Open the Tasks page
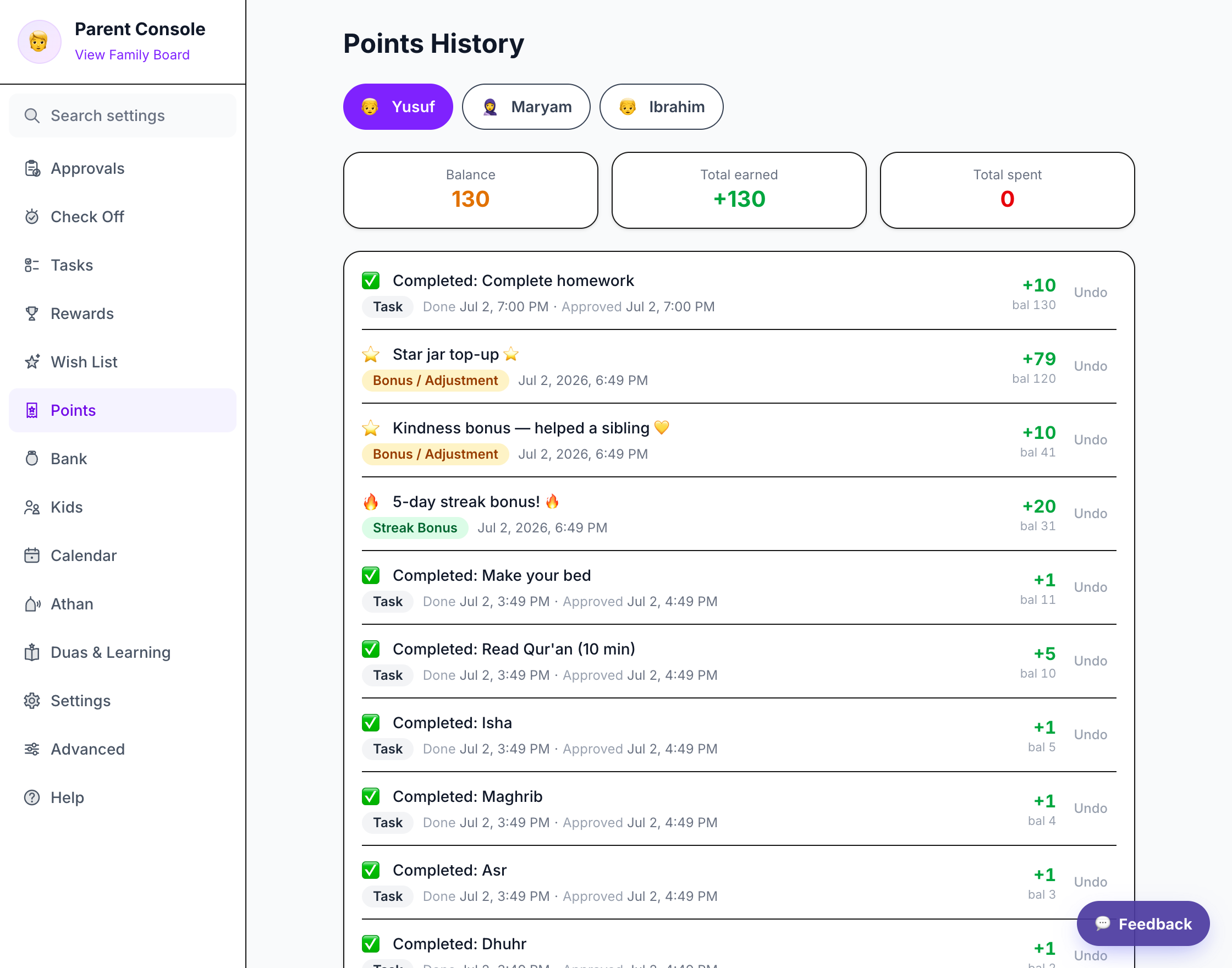Image resolution: width=1232 pixels, height=968 pixels. 123,265
